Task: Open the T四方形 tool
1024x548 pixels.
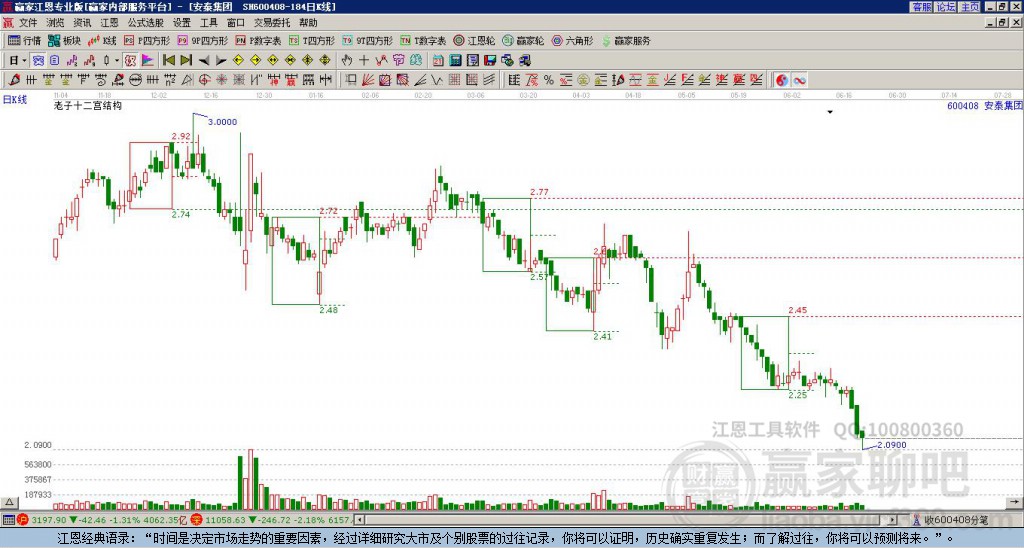Action: [x=313, y=40]
